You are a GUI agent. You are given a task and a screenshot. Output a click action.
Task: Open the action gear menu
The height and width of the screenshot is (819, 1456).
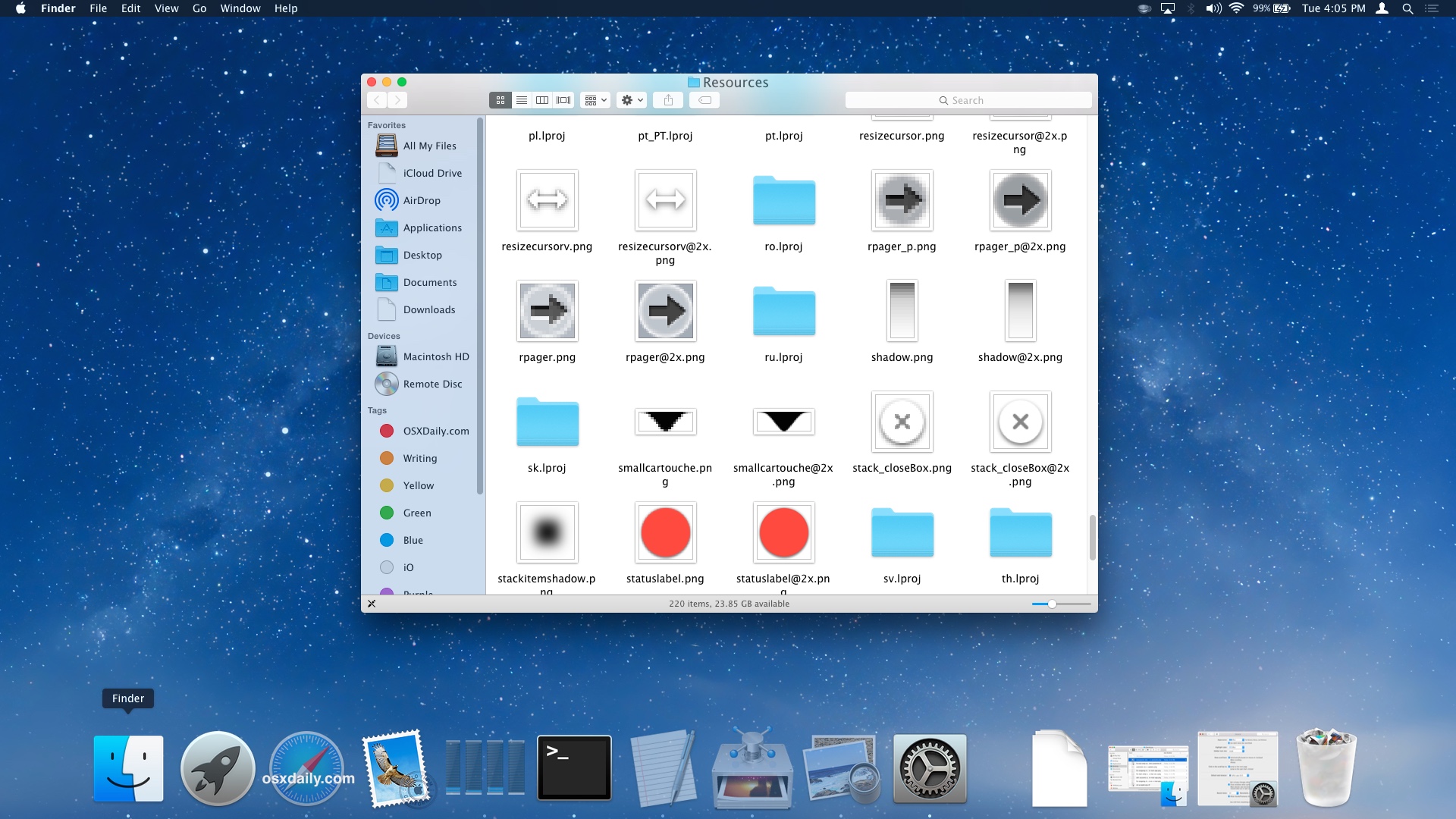click(631, 99)
